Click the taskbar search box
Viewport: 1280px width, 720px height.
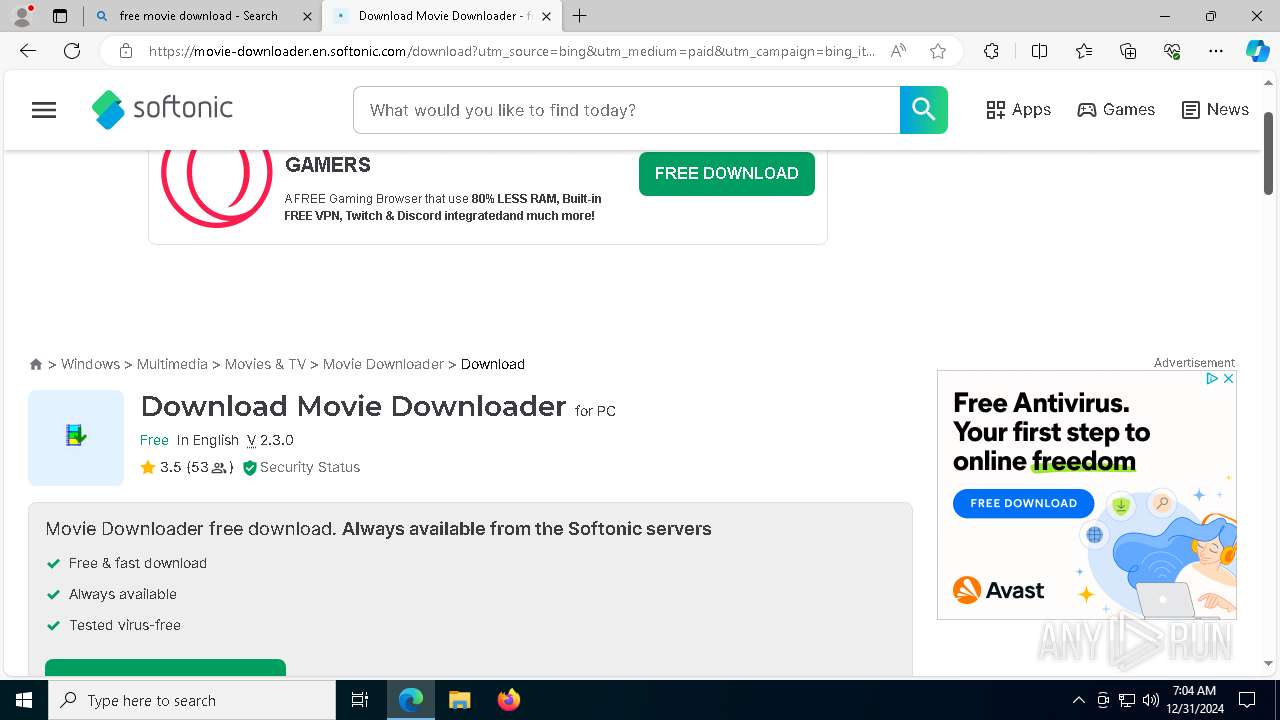click(x=192, y=700)
